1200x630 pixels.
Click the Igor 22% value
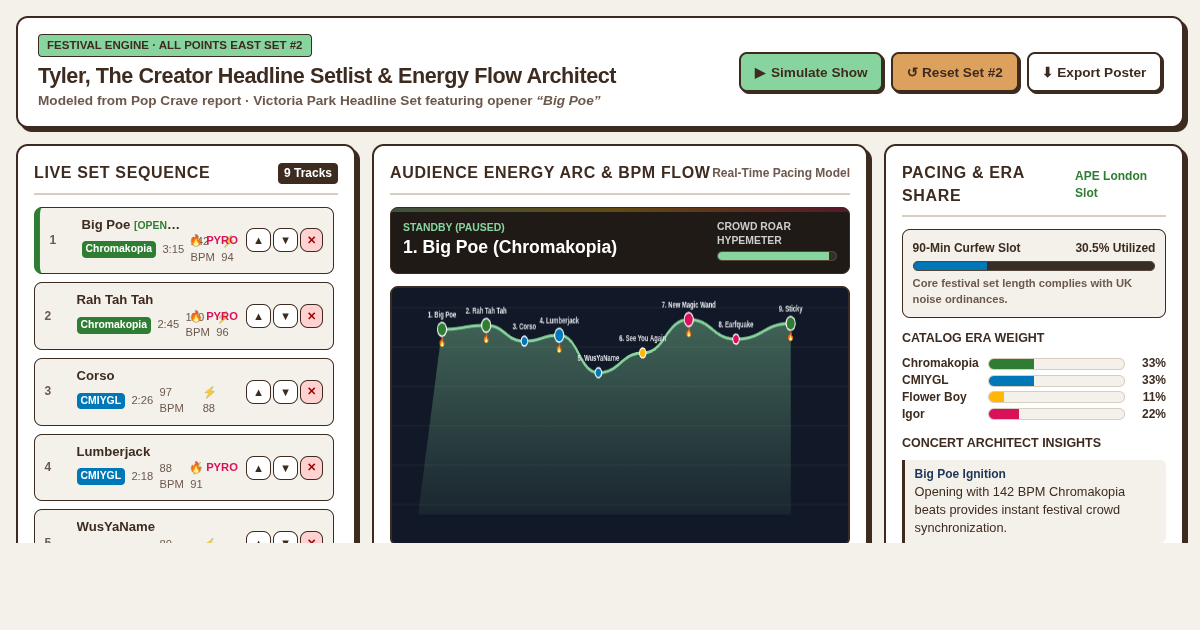tap(1153, 414)
